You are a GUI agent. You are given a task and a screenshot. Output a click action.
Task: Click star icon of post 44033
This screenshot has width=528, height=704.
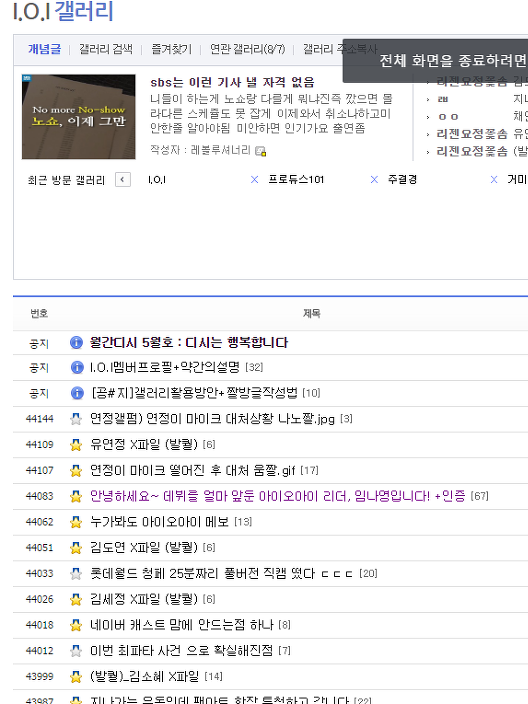point(76,574)
